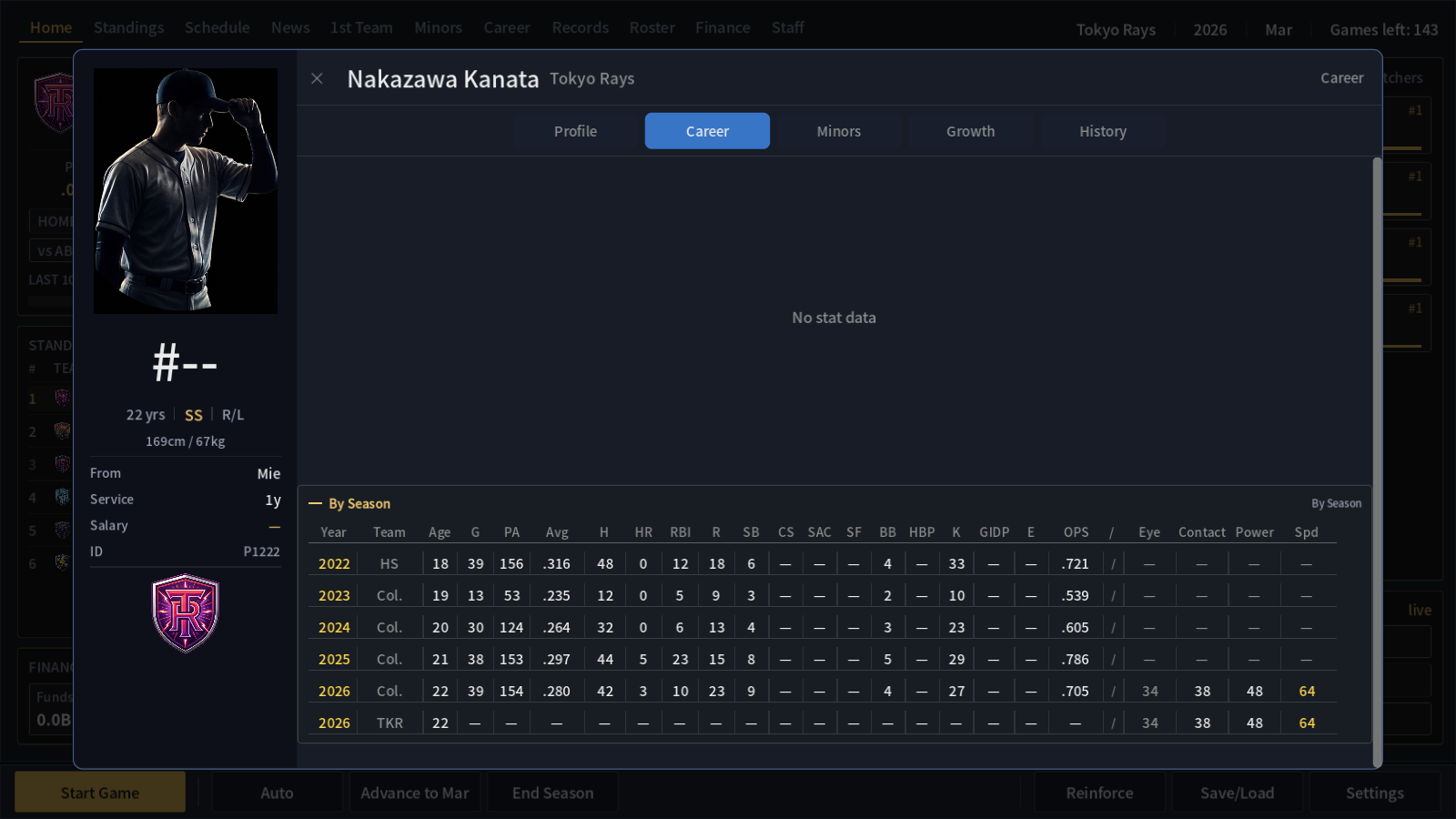Viewport: 1456px width, 819px height.
Task: Select the Growth tab
Action: (x=970, y=131)
